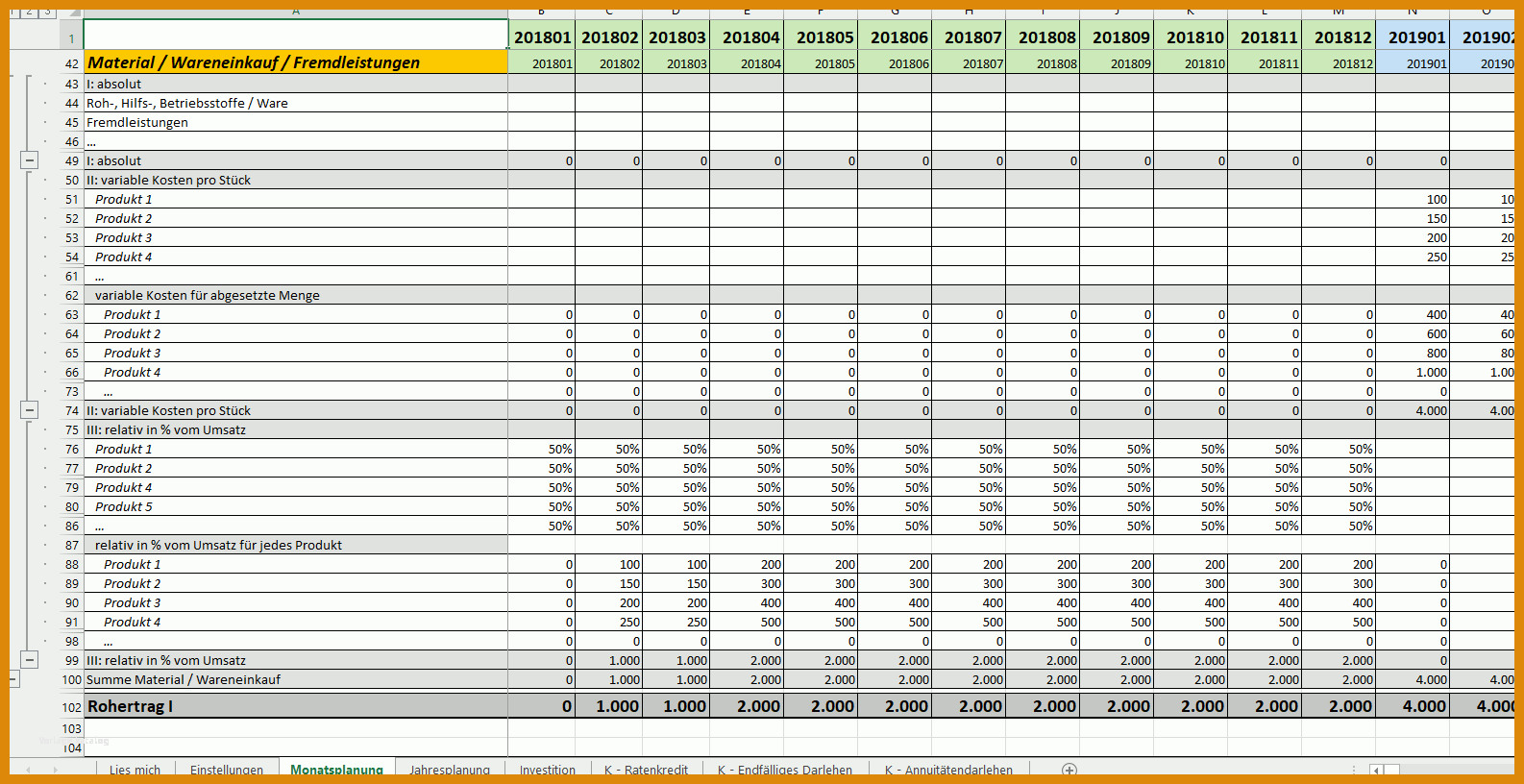
Task: Select Roh-, Hilfs-, Betriebsstoffe / Ware cell
Action: 296,103
